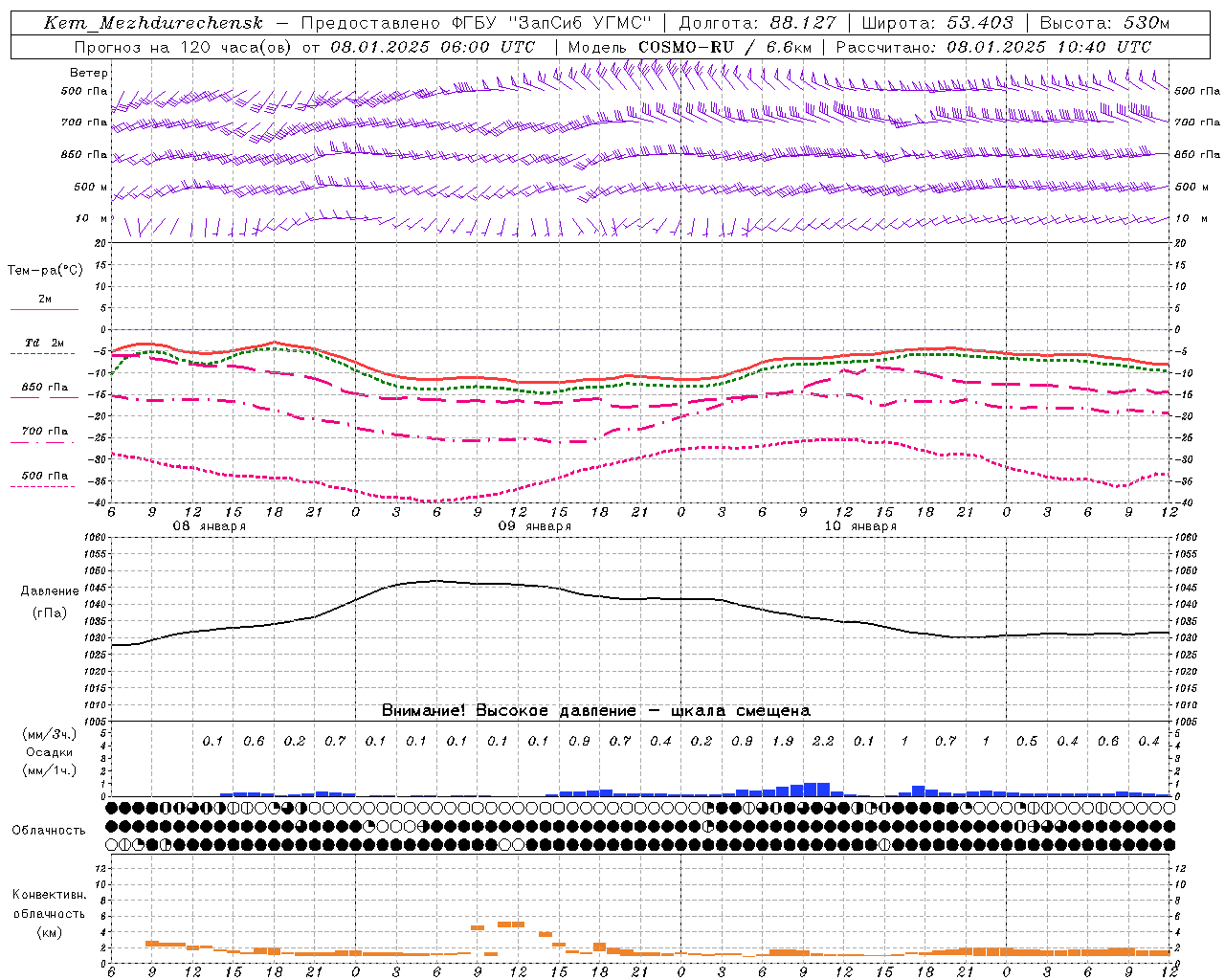This screenshot has width=1225, height=980.
Task: Click the 08 января date label
Action: tap(209, 526)
